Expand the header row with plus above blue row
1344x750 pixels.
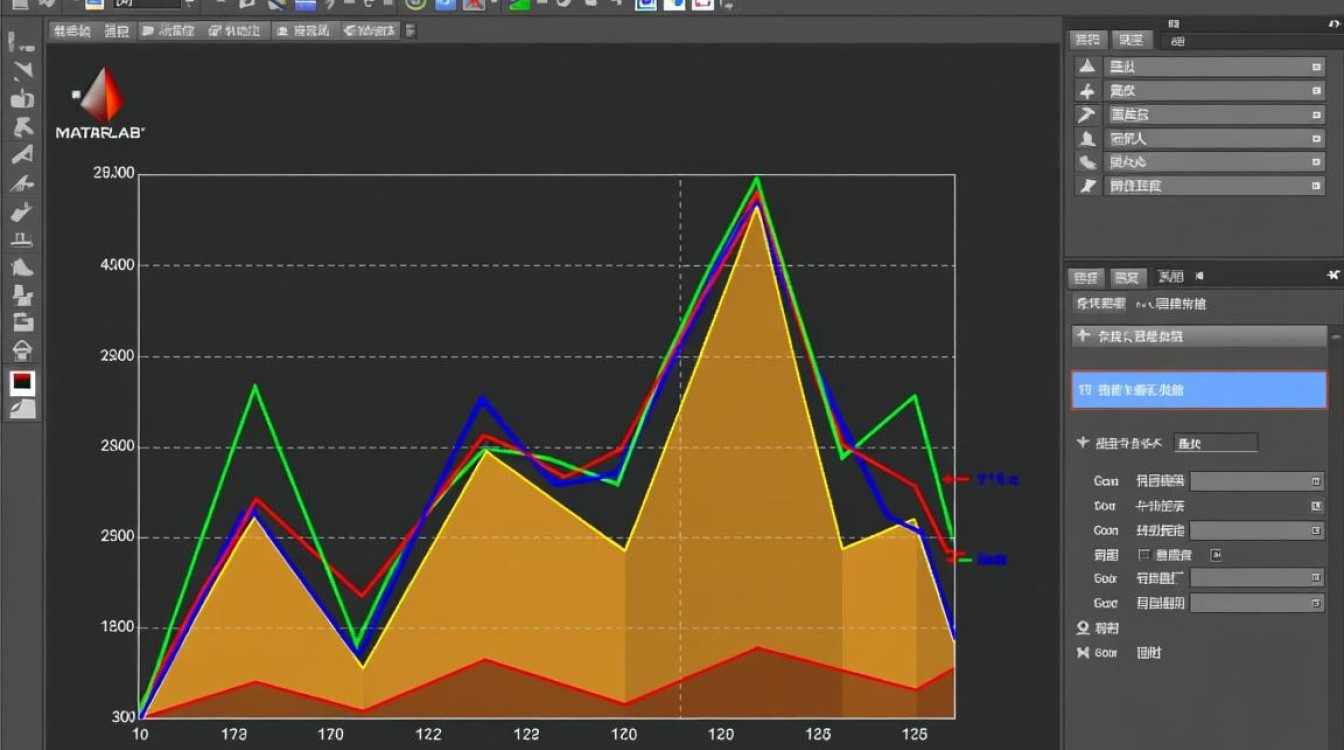[x=1200, y=336]
